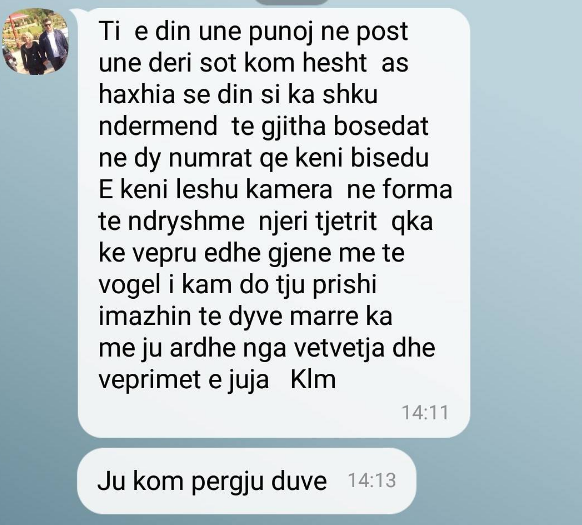Click the line 'veprimet e juja'
582x525 pixels.
click(x=184, y=381)
